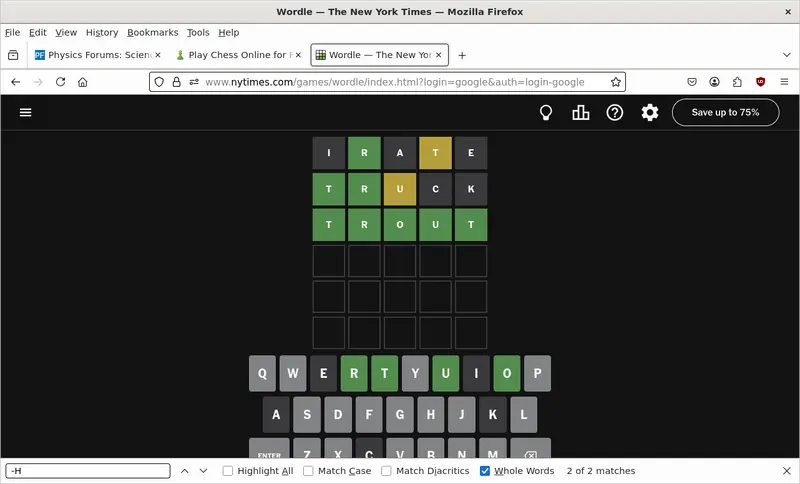The width and height of the screenshot is (800, 484).
Task: Close the Firefox window
Action: point(788,12)
